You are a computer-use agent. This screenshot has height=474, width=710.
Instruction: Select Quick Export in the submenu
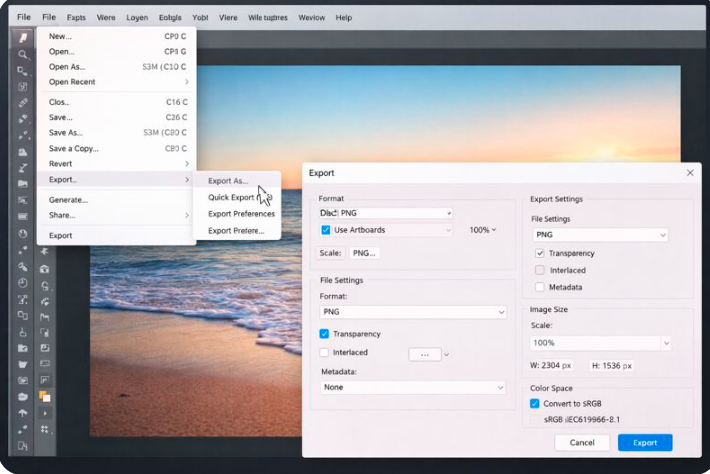pos(237,197)
